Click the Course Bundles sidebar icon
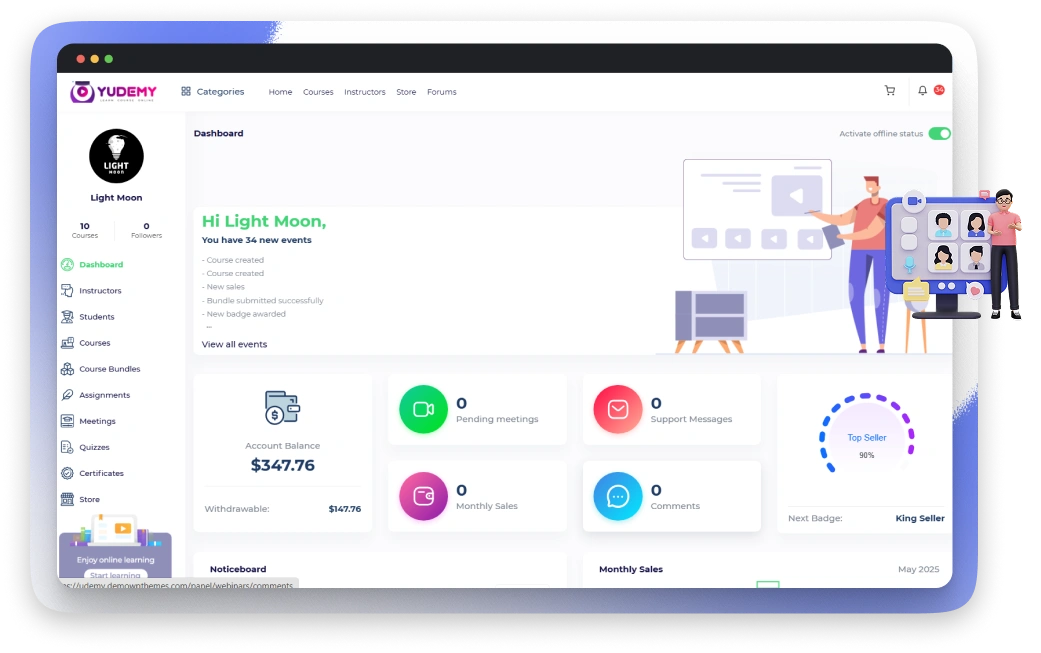The image size is (1041, 653). click(x=67, y=369)
